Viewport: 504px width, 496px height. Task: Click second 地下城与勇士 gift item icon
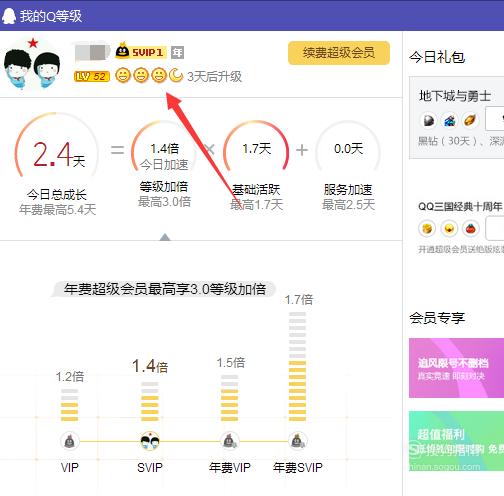pyautogui.click(x=449, y=120)
